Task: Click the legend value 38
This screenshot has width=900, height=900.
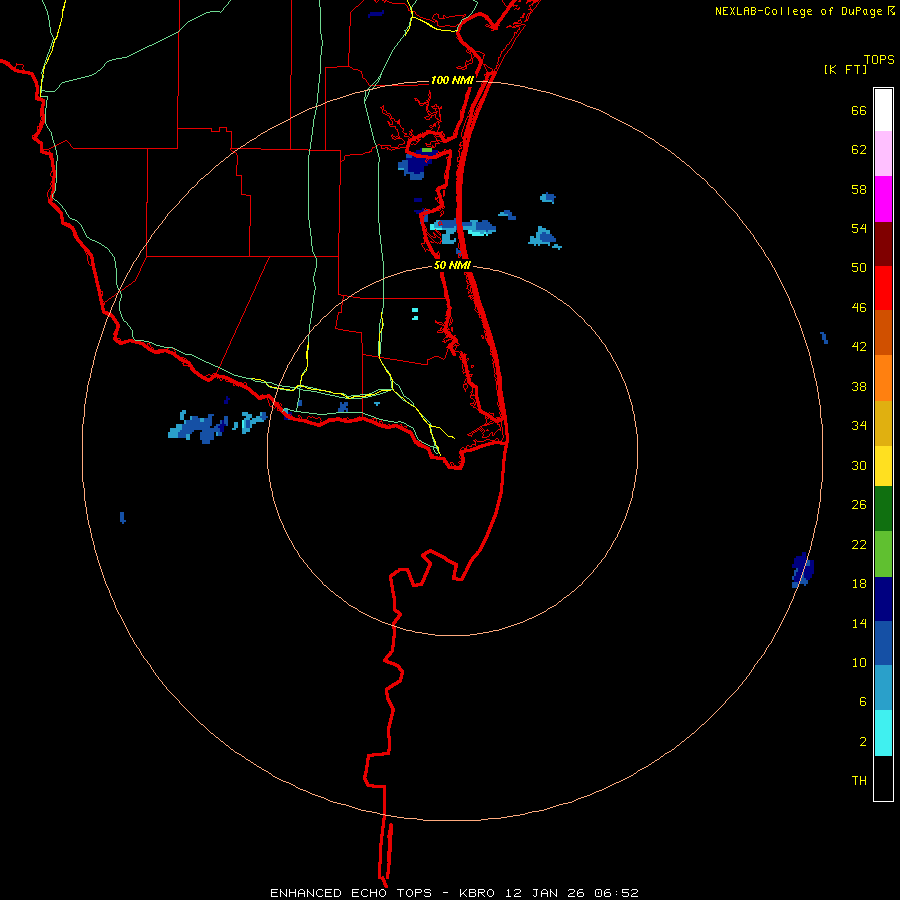Action: click(859, 387)
